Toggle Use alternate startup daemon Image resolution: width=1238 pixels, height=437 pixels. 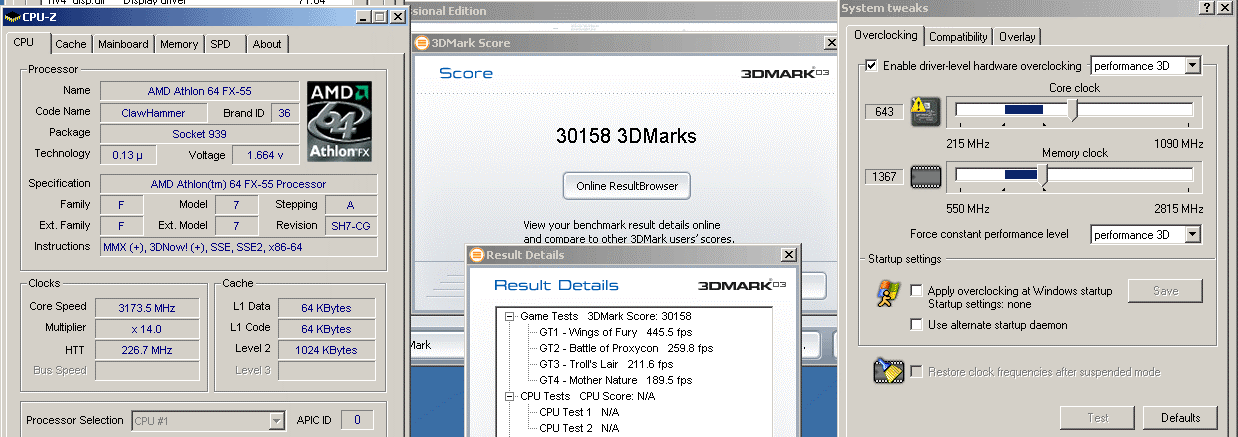pos(917,325)
